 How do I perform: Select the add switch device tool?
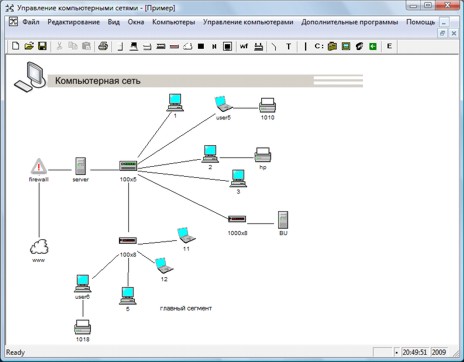(x=161, y=46)
